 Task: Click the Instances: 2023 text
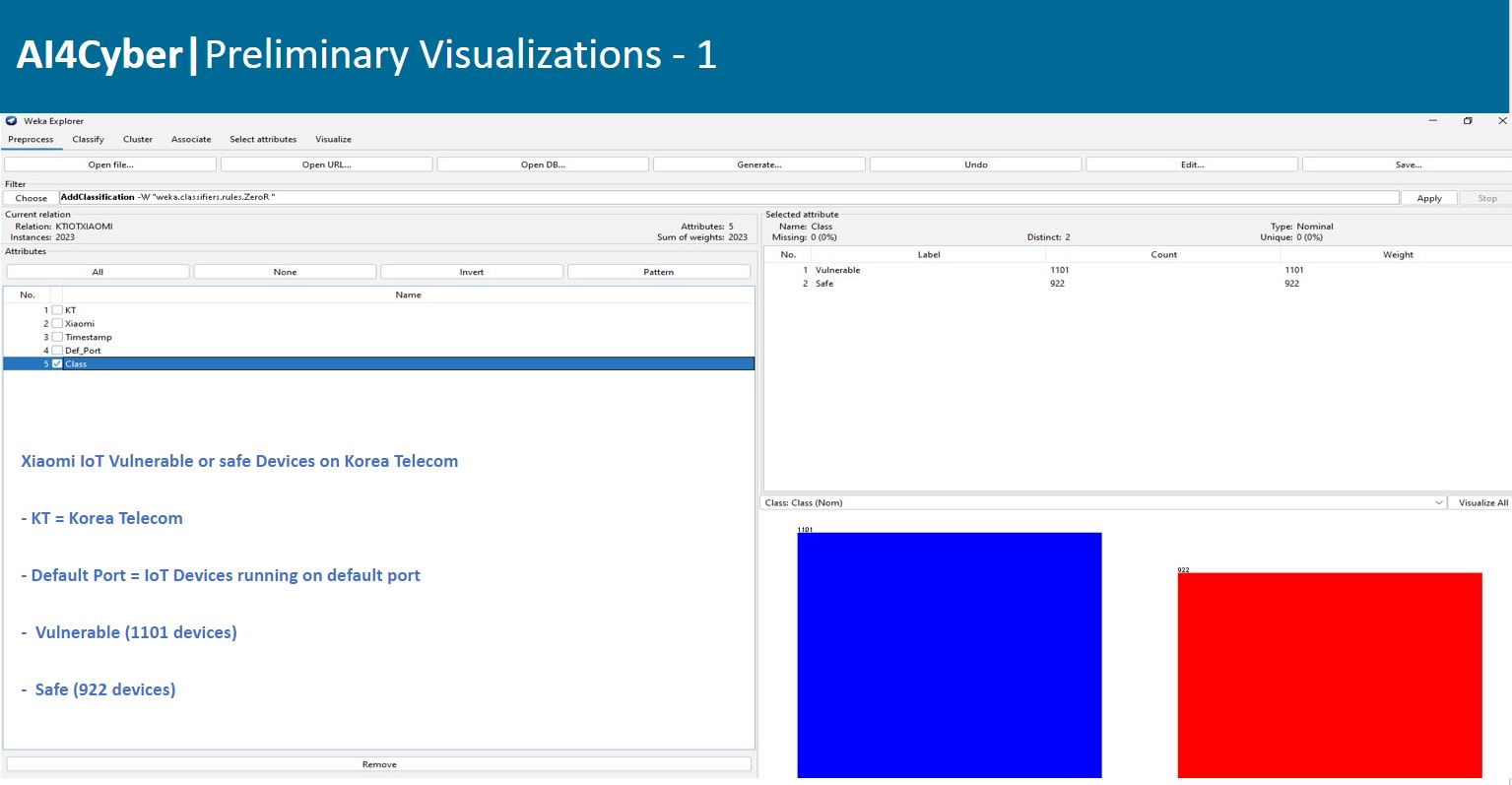[42, 237]
